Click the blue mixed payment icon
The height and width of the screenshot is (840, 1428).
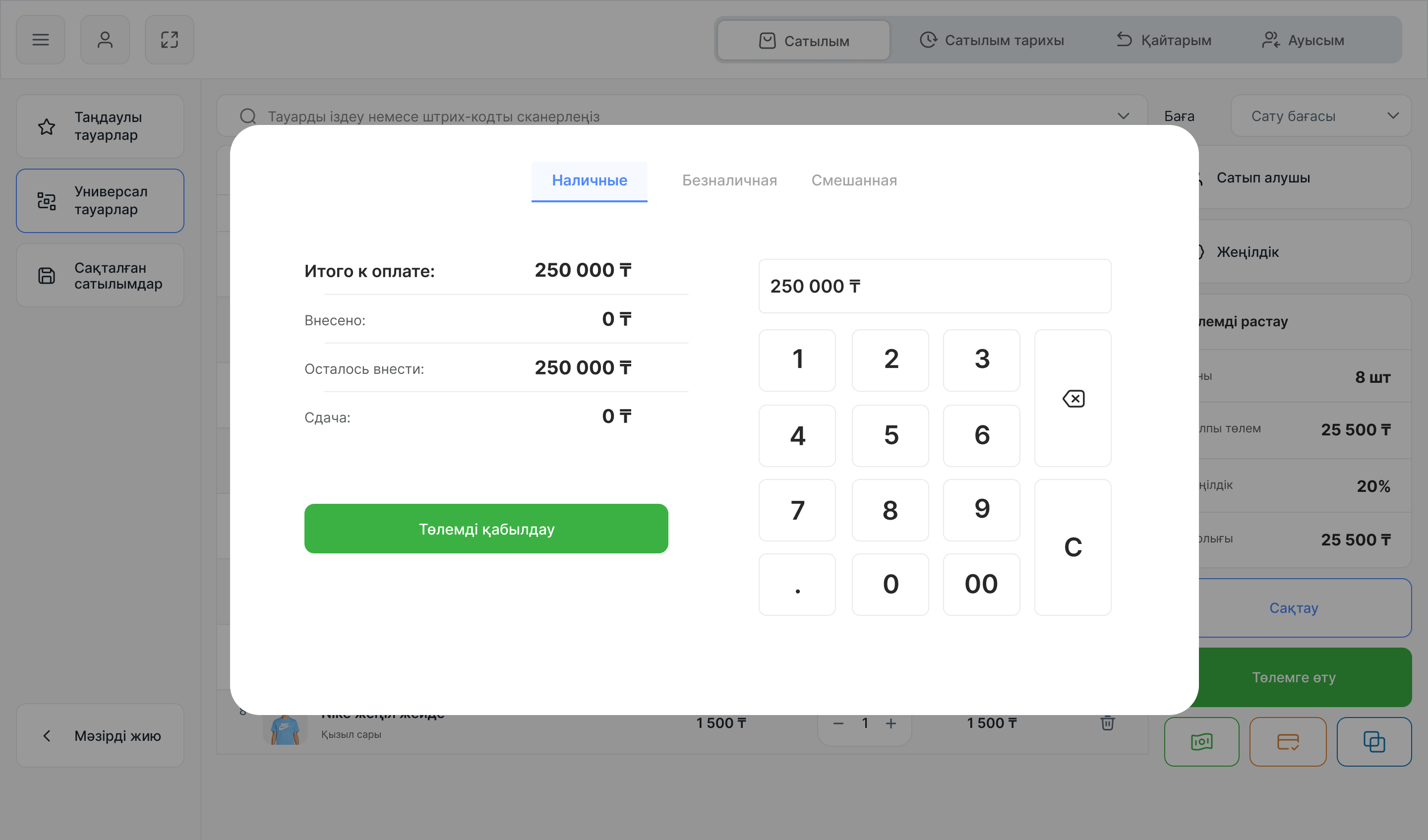[1374, 742]
